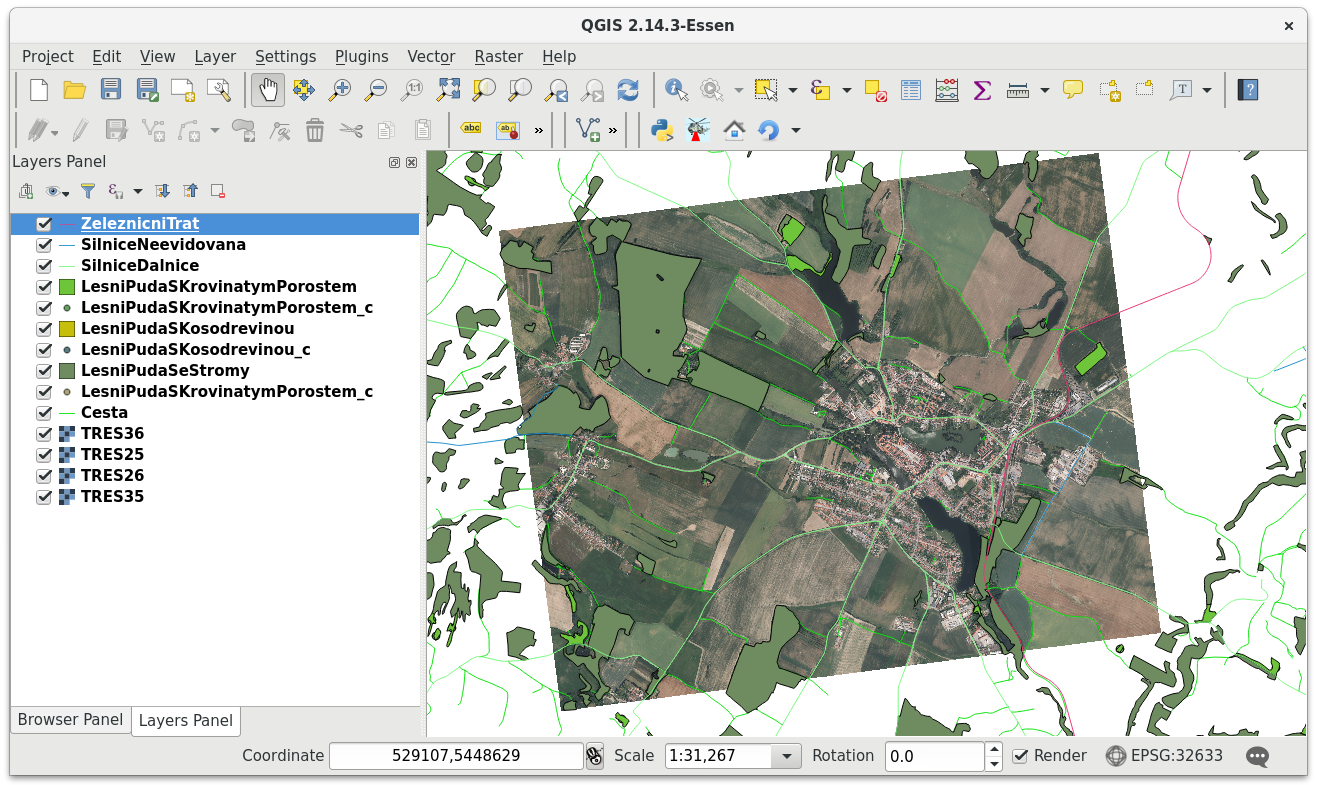Close the Layers Panel dock

click(411, 162)
